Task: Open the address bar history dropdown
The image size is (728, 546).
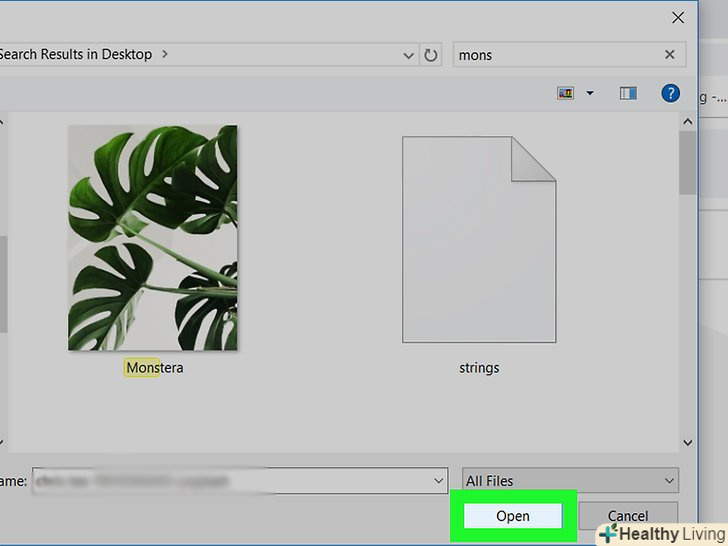Action: (408, 55)
